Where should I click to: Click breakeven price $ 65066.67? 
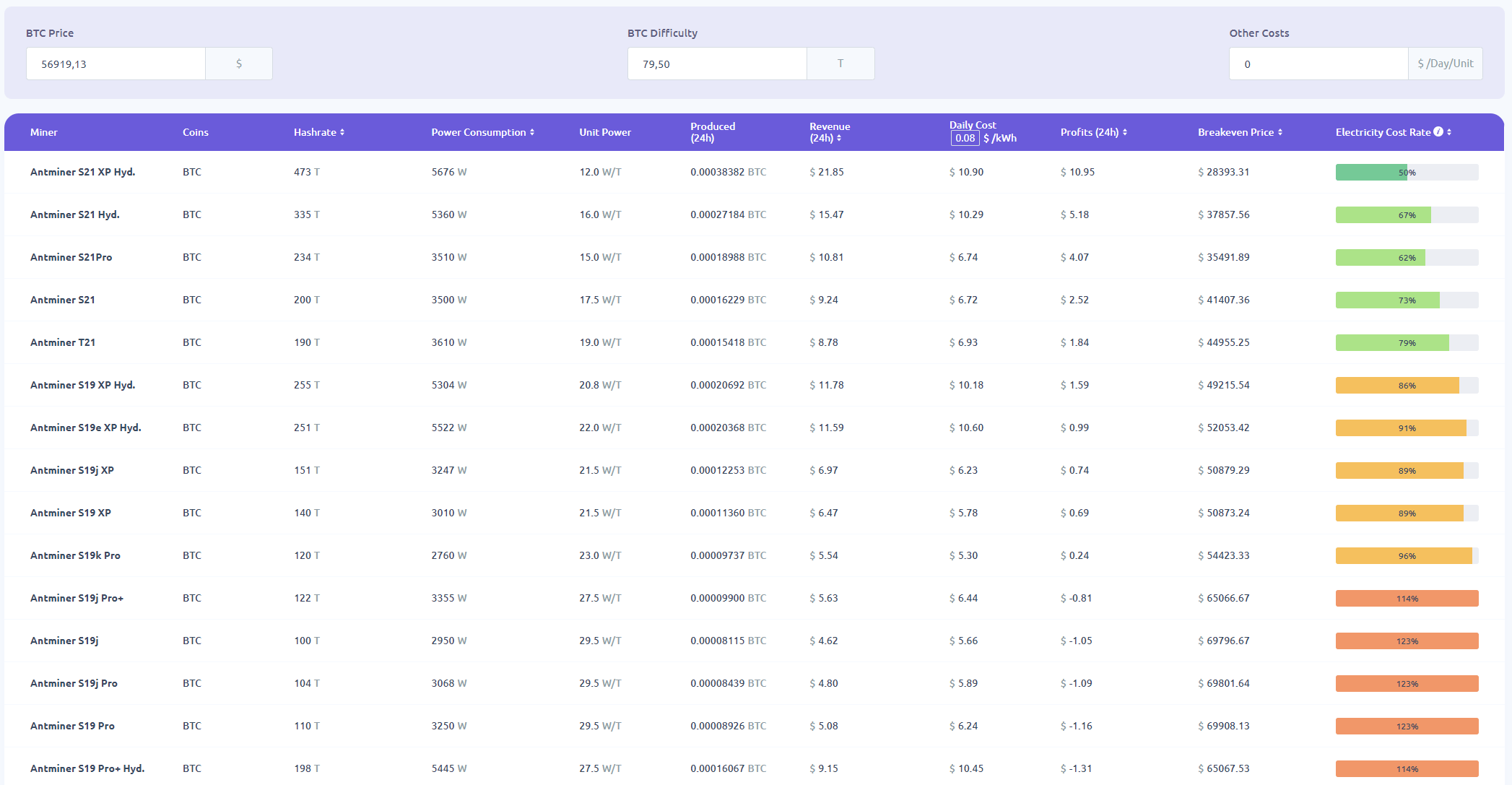click(x=1223, y=598)
